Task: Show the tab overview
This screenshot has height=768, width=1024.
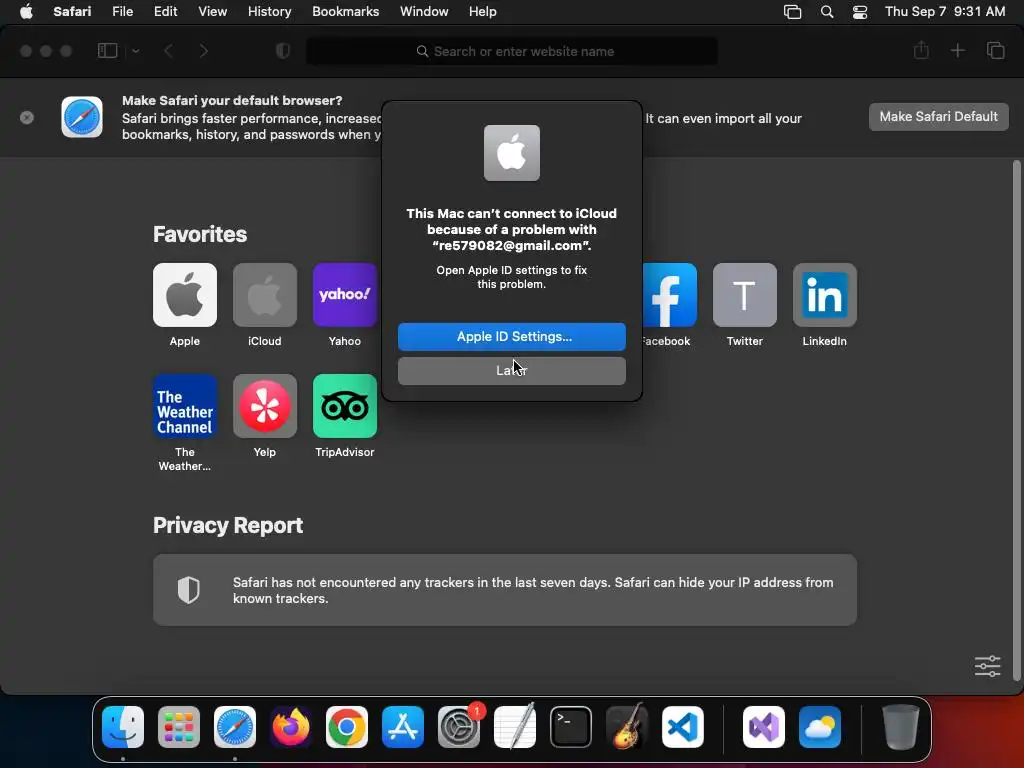Action: pos(995,50)
